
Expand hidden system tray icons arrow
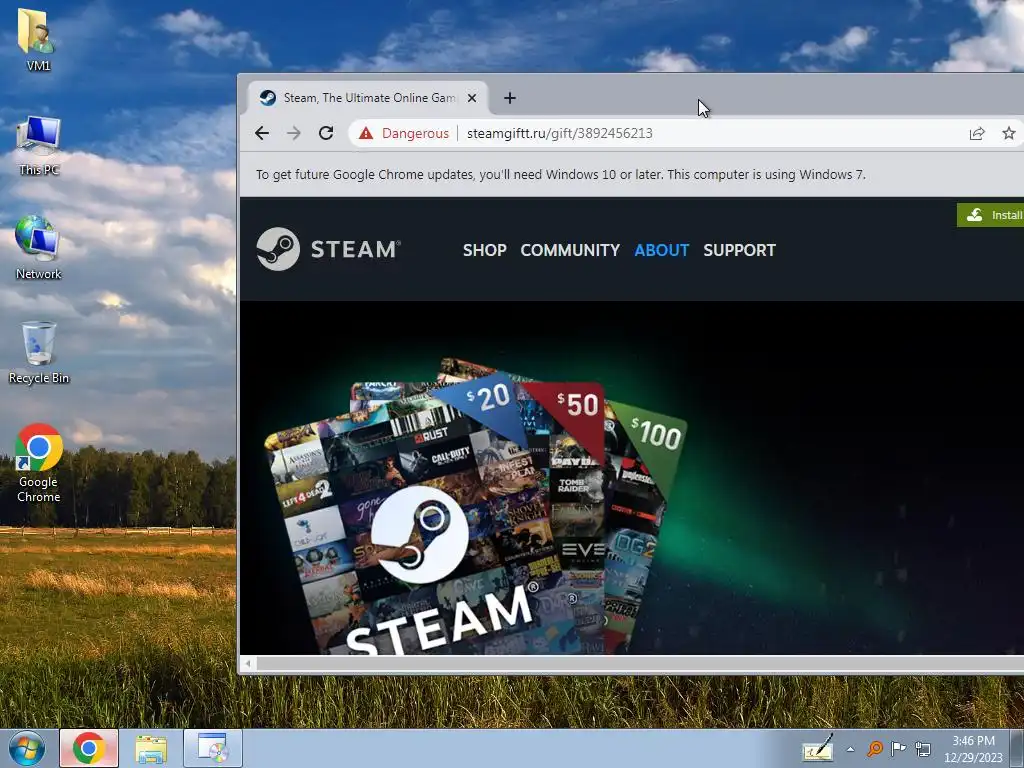(x=850, y=749)
